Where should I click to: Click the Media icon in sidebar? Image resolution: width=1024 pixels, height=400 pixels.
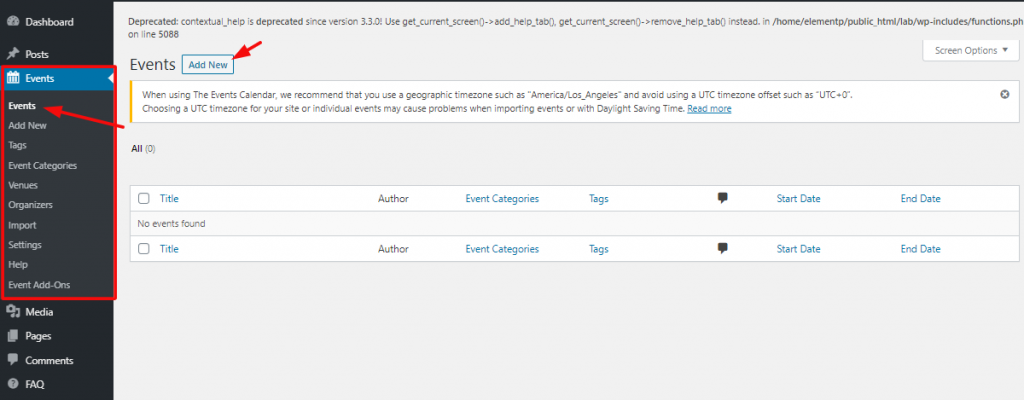tap(12, 312)
